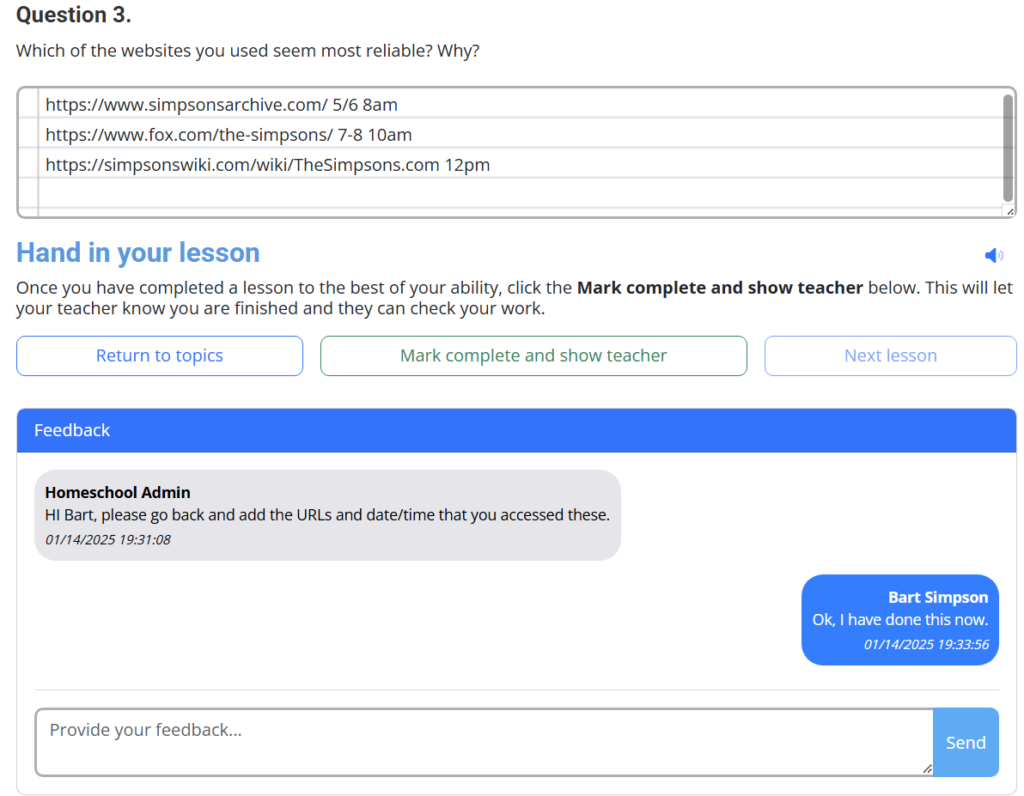Focus the Provide your feedback field
The width and height of the screenshot is (1024, 796).
point(484,742)
